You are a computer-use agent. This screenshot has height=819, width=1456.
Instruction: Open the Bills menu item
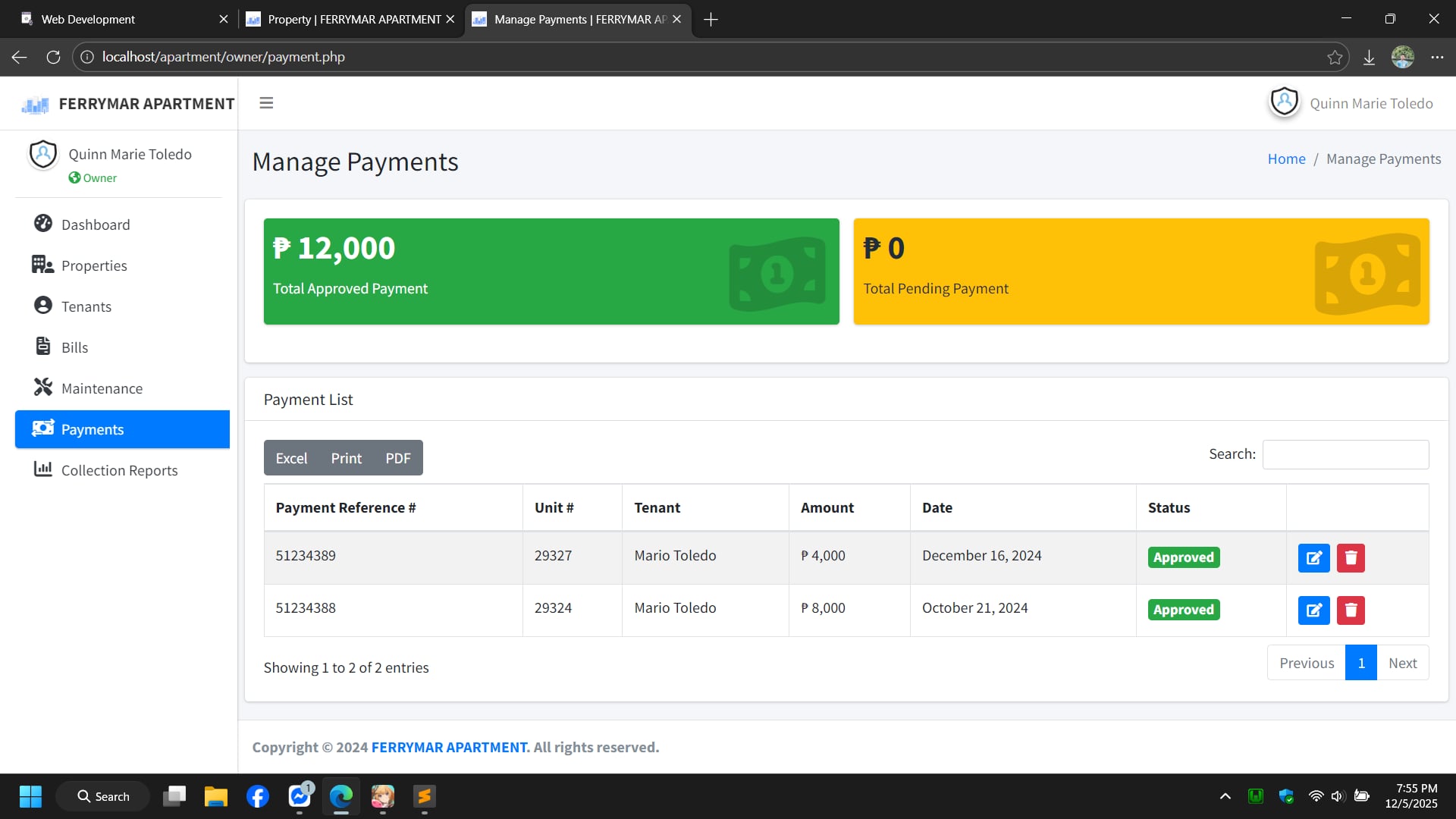(x=74, y=347)
